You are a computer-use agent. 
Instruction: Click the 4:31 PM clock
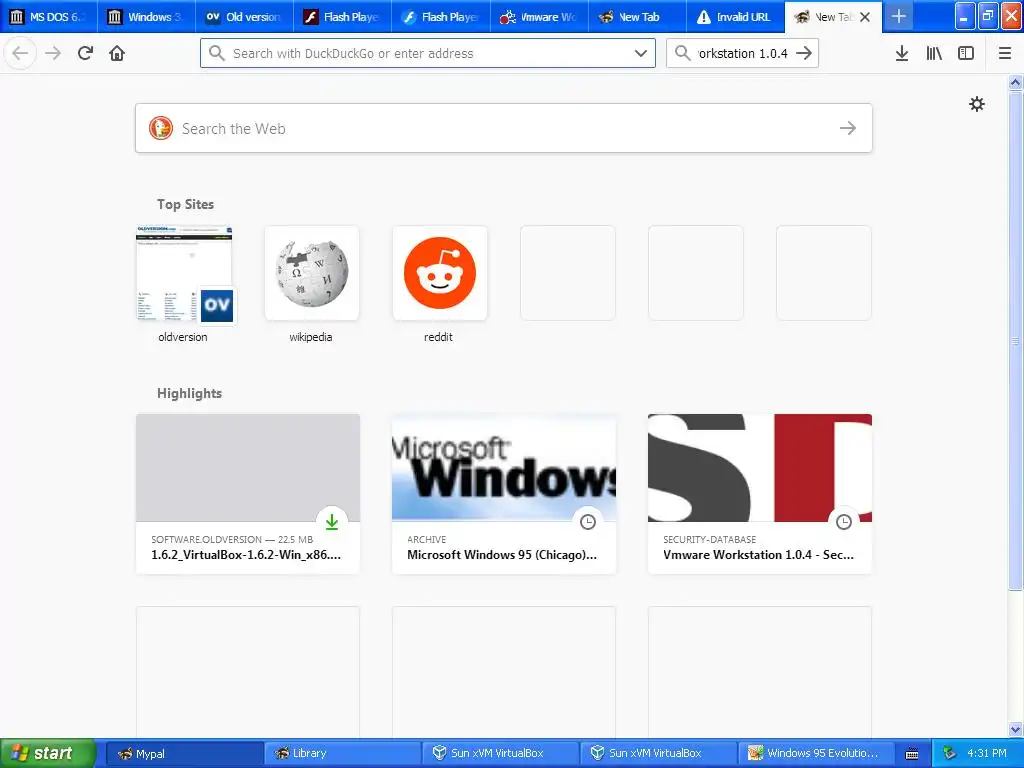[987, 753]
